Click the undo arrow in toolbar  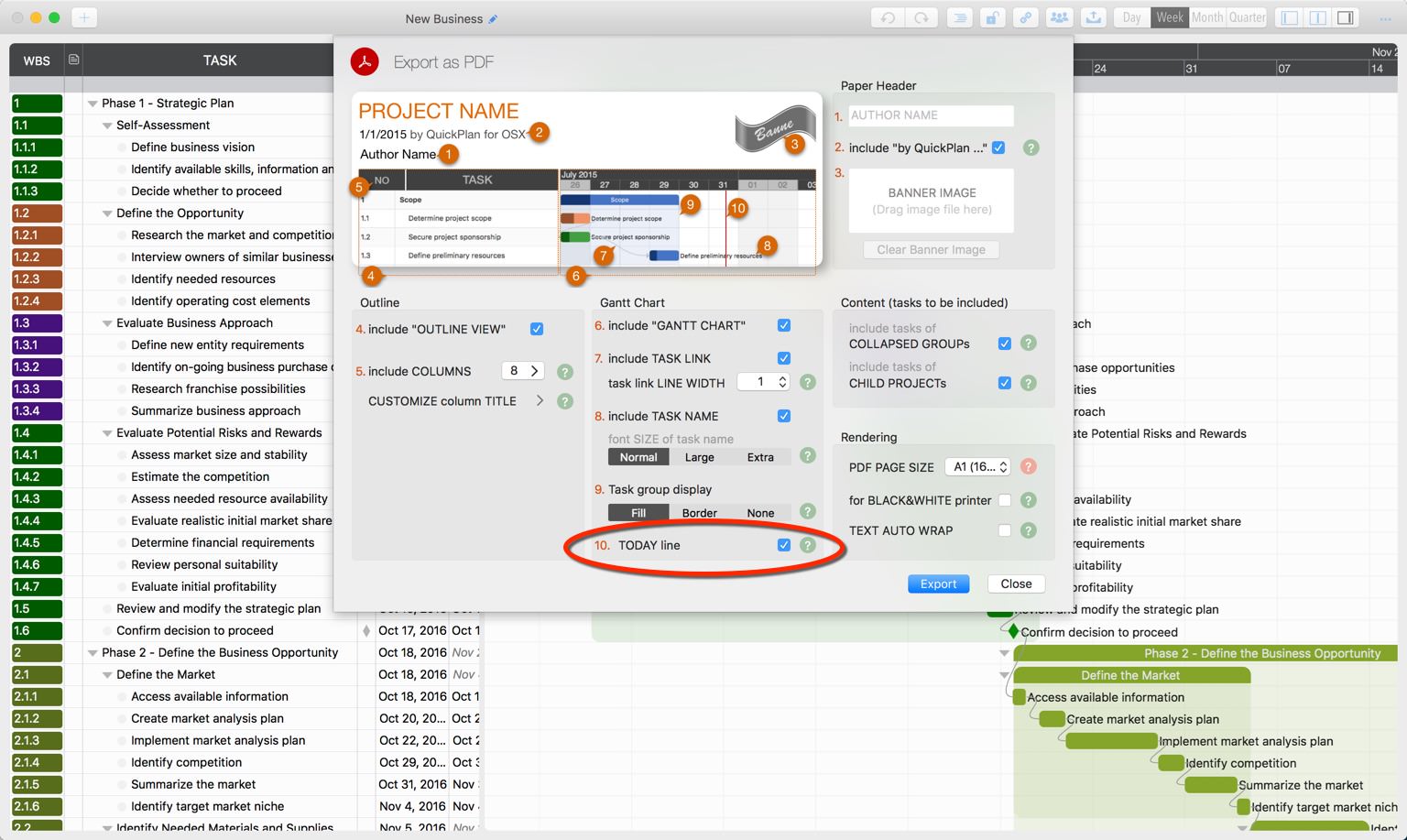888,17
